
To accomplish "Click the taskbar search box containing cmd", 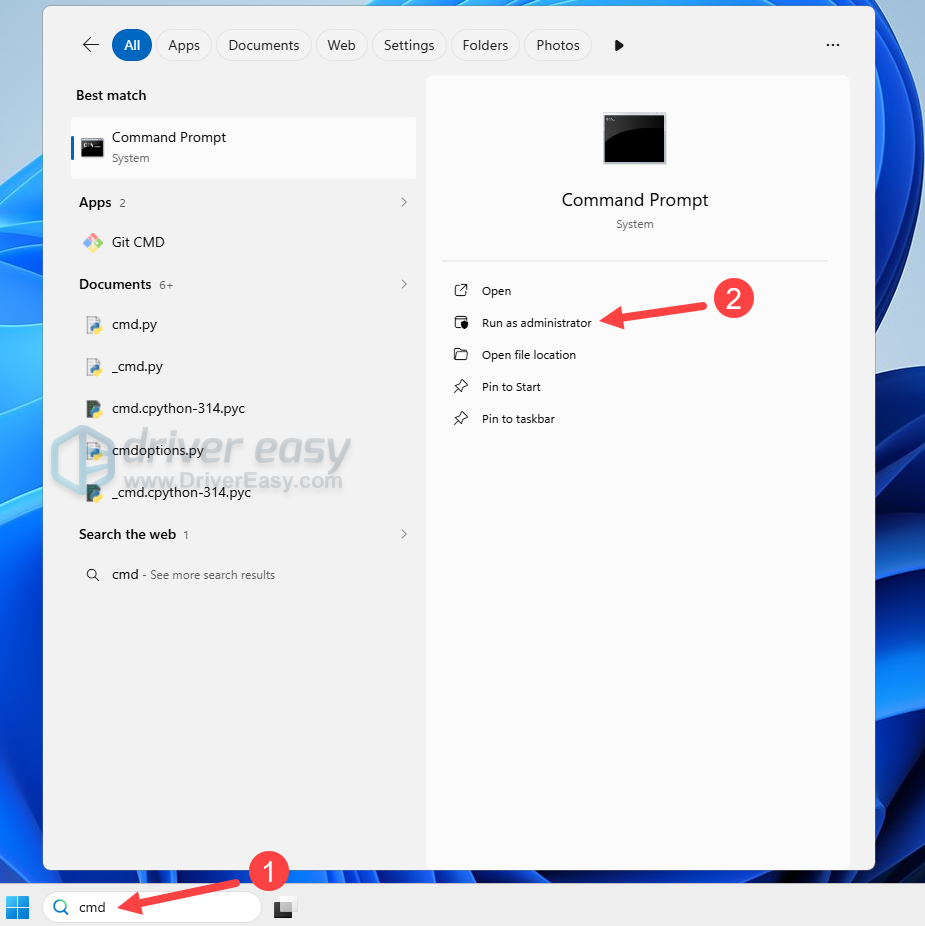I will point(152,907).
